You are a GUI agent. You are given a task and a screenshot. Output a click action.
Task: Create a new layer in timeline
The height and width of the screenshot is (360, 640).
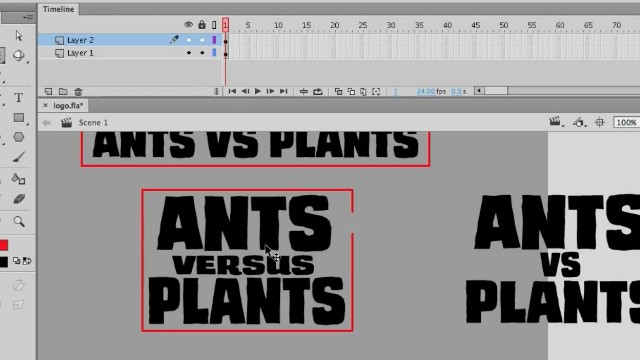click(48, 91)
